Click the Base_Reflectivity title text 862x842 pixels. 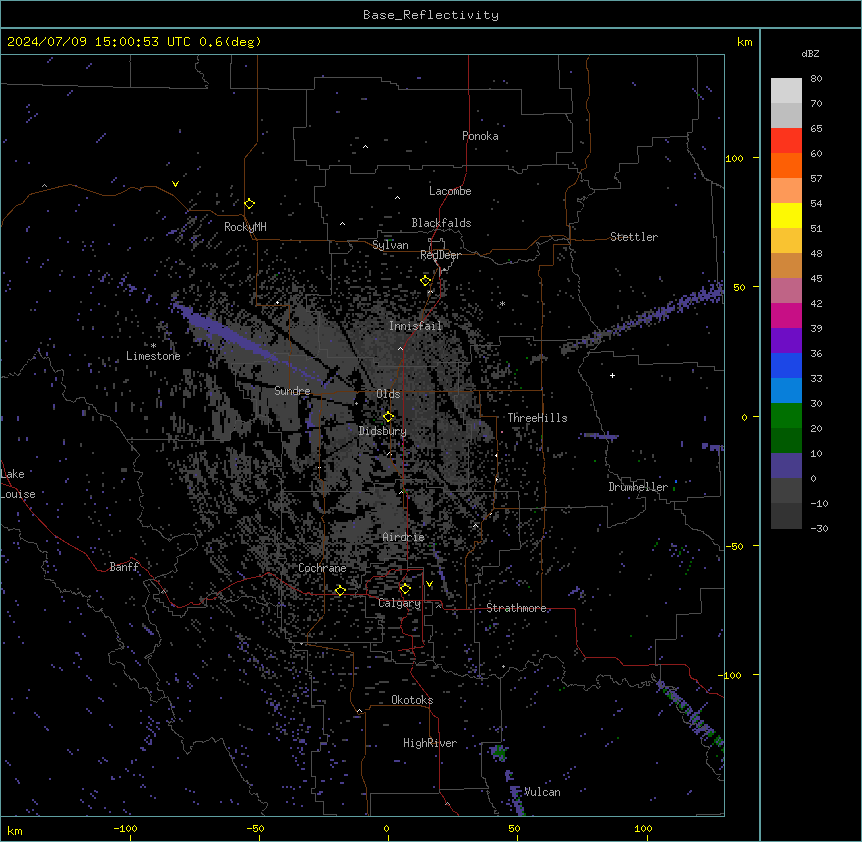[431, 15]
